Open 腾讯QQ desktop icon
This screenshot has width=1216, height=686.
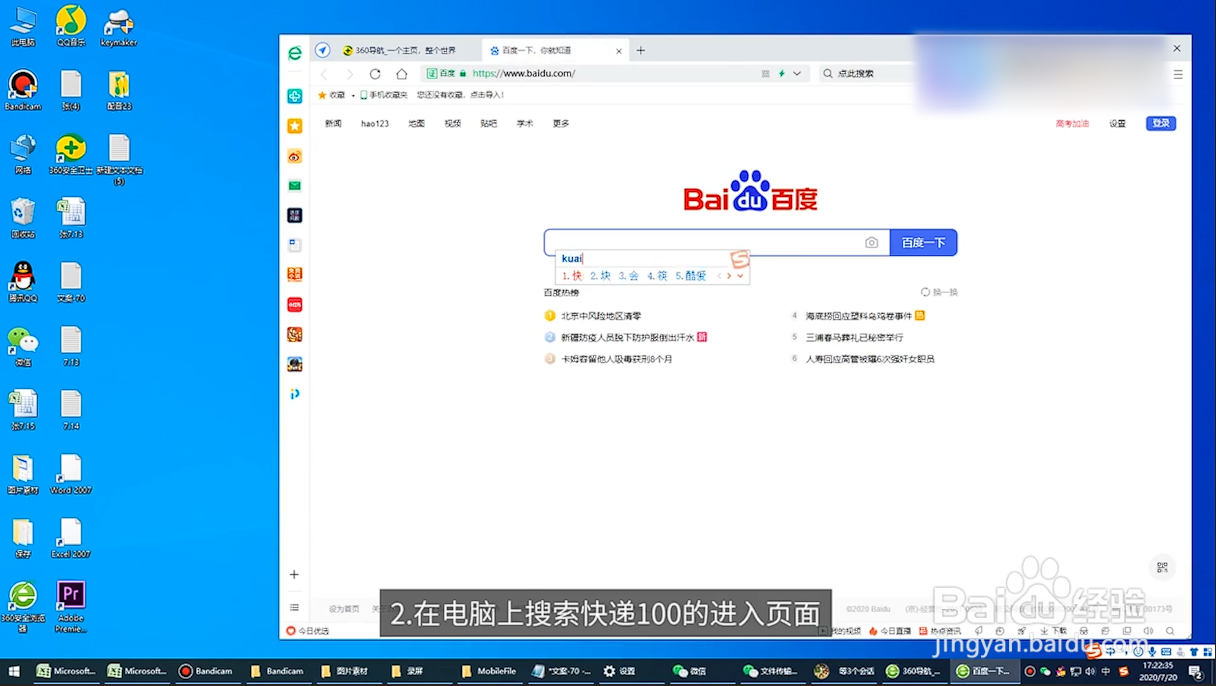[22, 282]
